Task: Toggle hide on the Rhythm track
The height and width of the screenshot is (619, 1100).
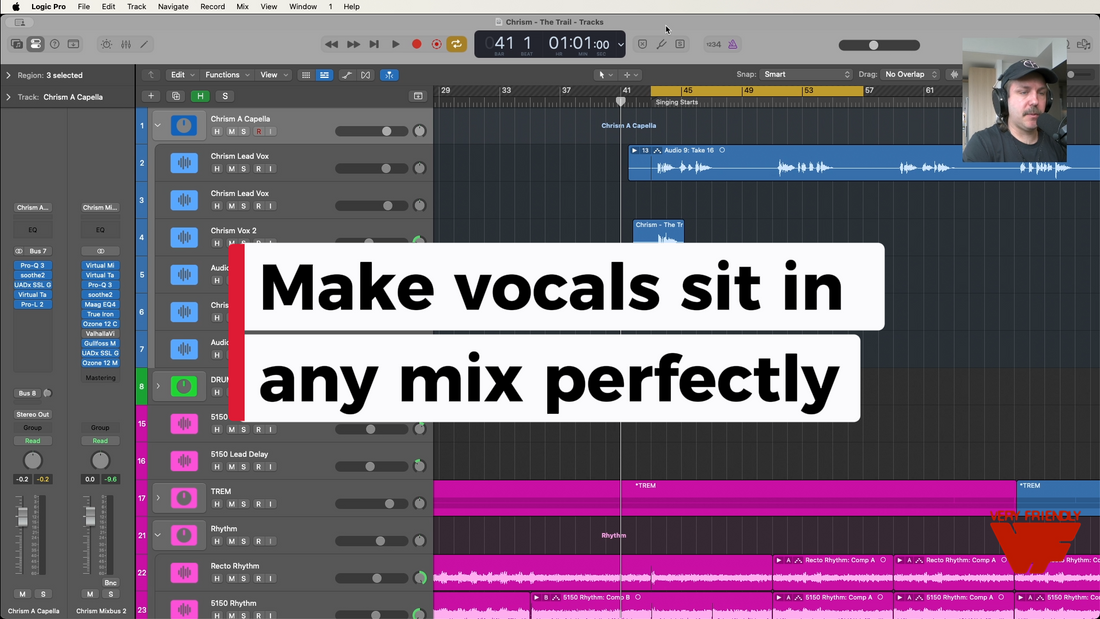Action: pos(217,542)
